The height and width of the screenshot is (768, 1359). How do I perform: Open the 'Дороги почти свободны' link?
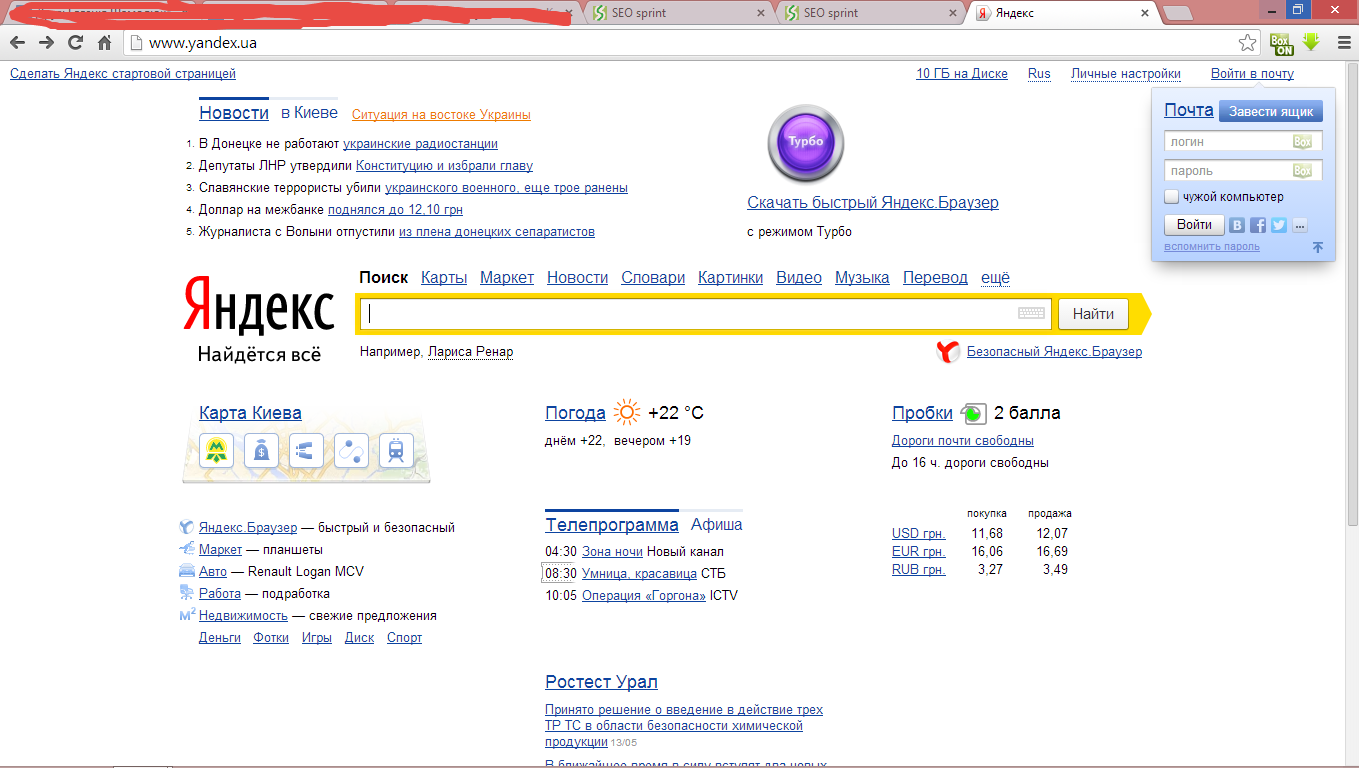pyautogui.click(x=963, y=440)
